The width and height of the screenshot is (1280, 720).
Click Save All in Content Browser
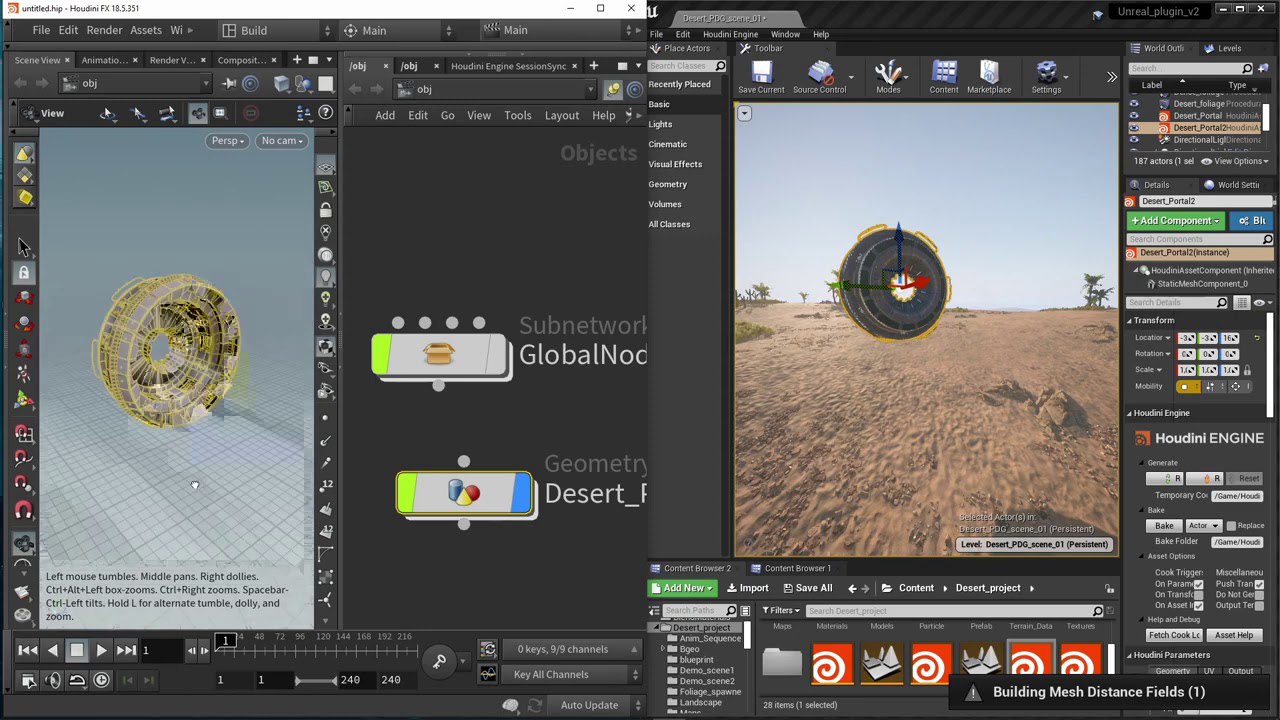click(807, 588)
